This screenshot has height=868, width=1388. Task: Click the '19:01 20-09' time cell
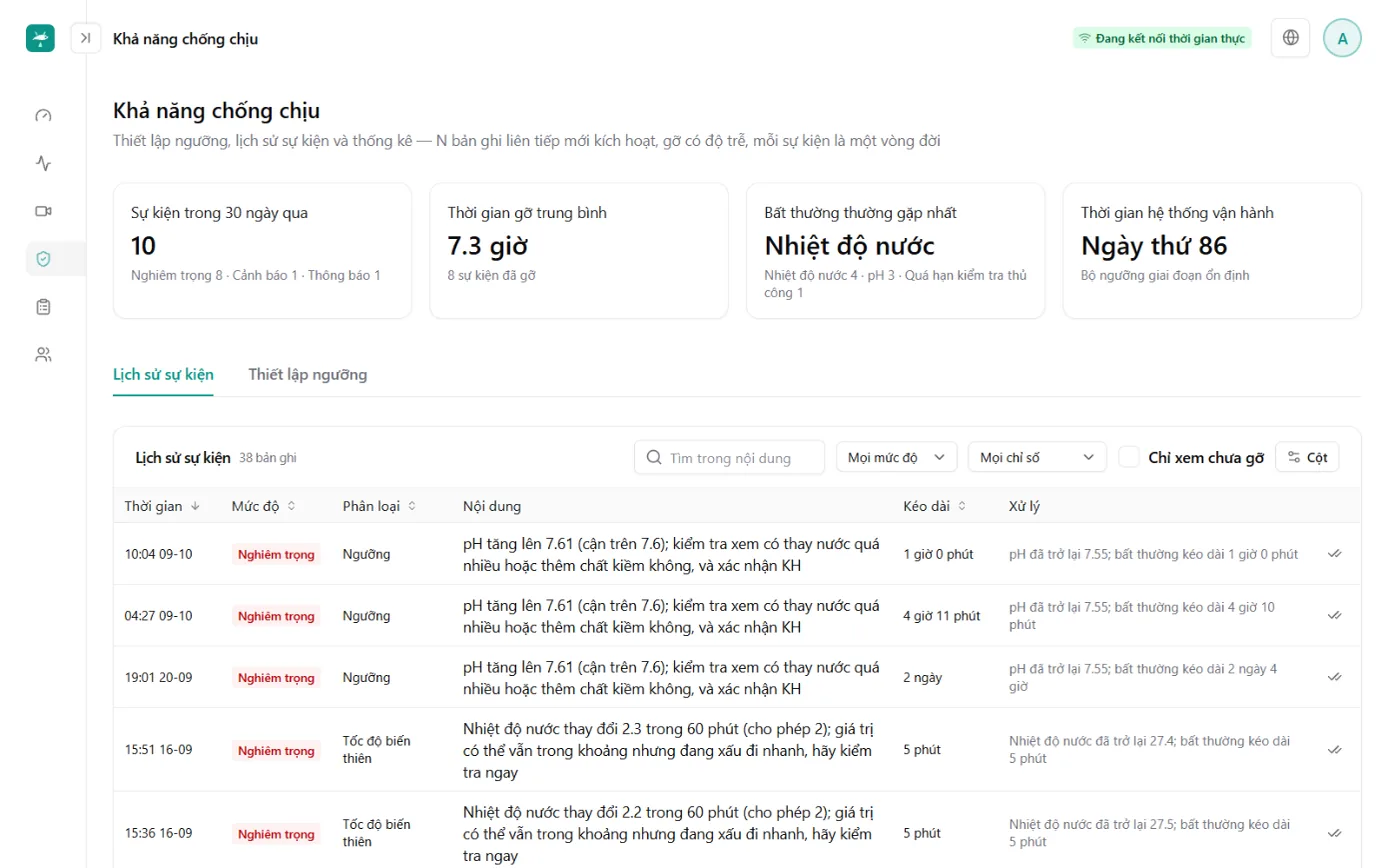[158, 677]
